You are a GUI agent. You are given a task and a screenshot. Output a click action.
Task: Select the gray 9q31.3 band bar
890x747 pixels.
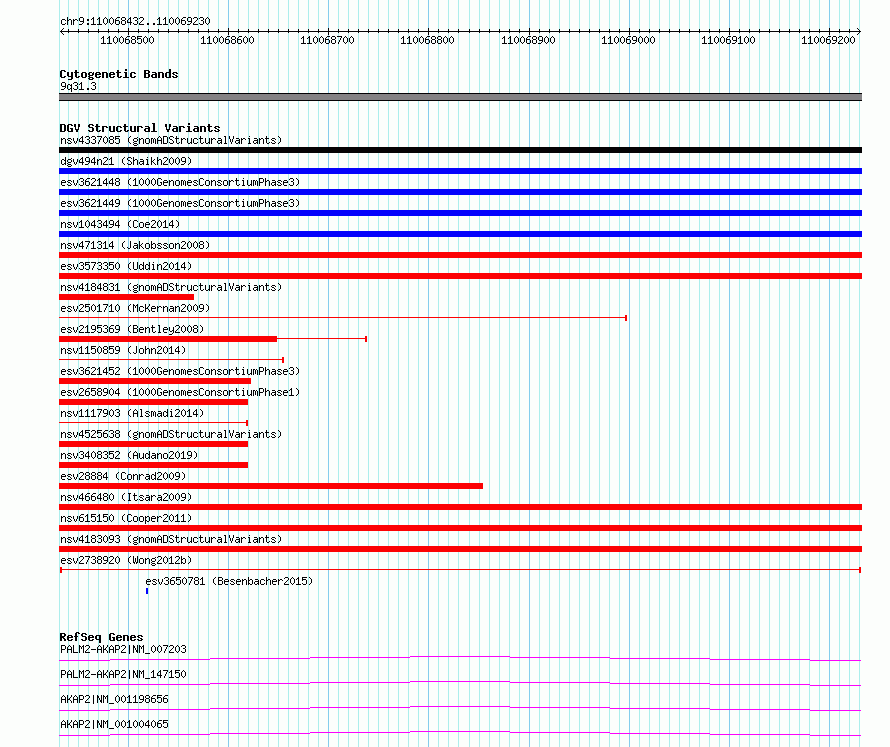click(x=460, y=97)
